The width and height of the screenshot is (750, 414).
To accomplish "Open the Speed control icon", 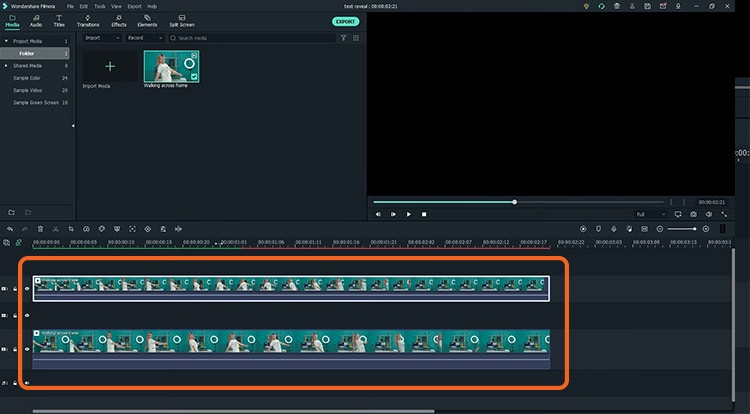I will point(86,229).
